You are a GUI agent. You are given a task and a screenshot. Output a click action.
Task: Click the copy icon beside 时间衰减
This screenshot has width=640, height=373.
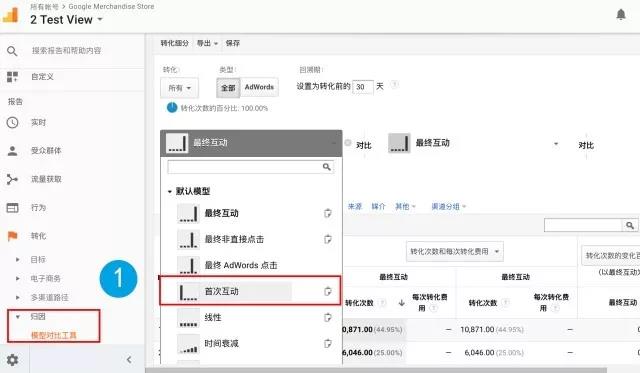click(327, 344)
